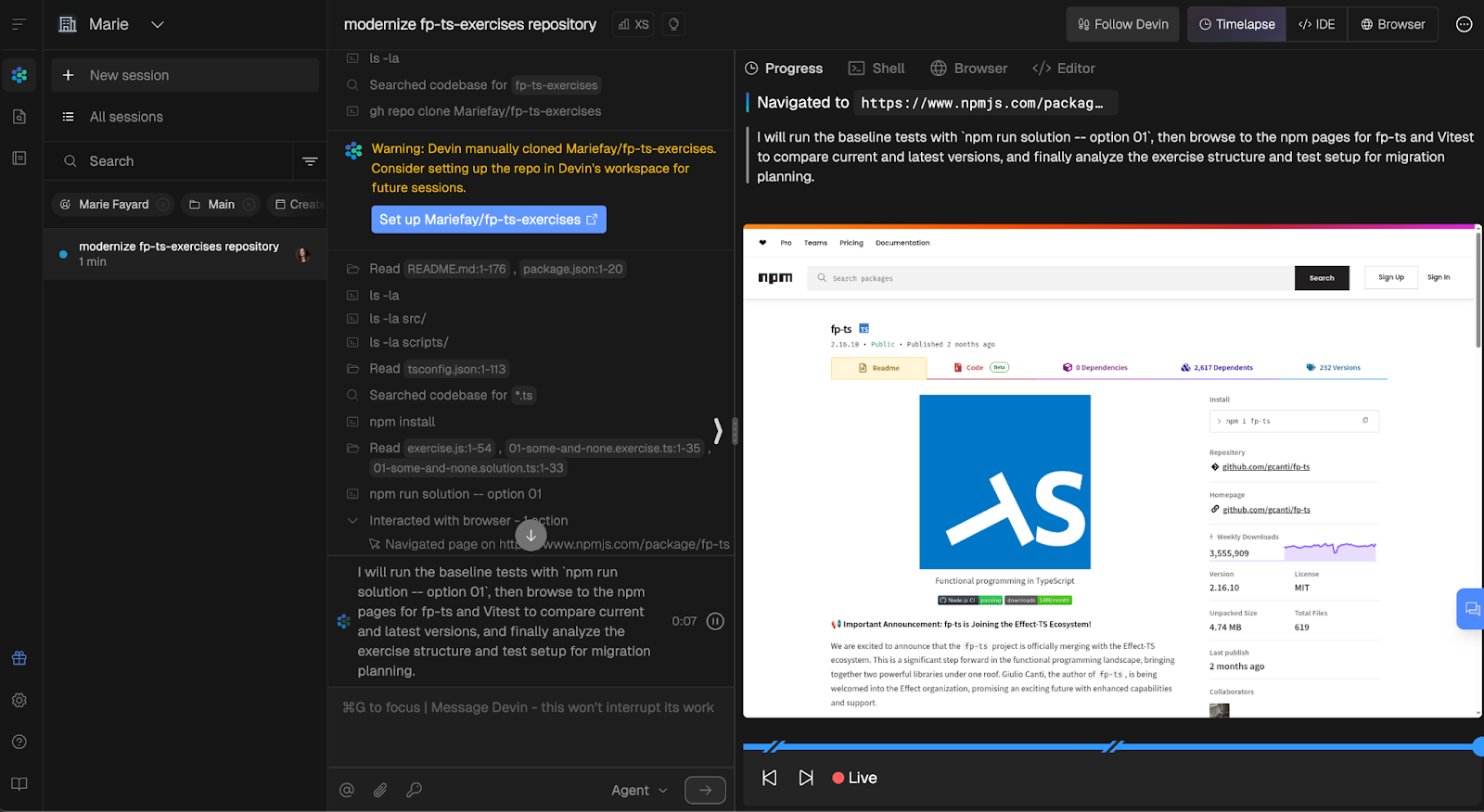This screenshot has width=1484, height=812.
Task: Open the Devin sessions sidebar icon
Action: (x=19, y=75)
